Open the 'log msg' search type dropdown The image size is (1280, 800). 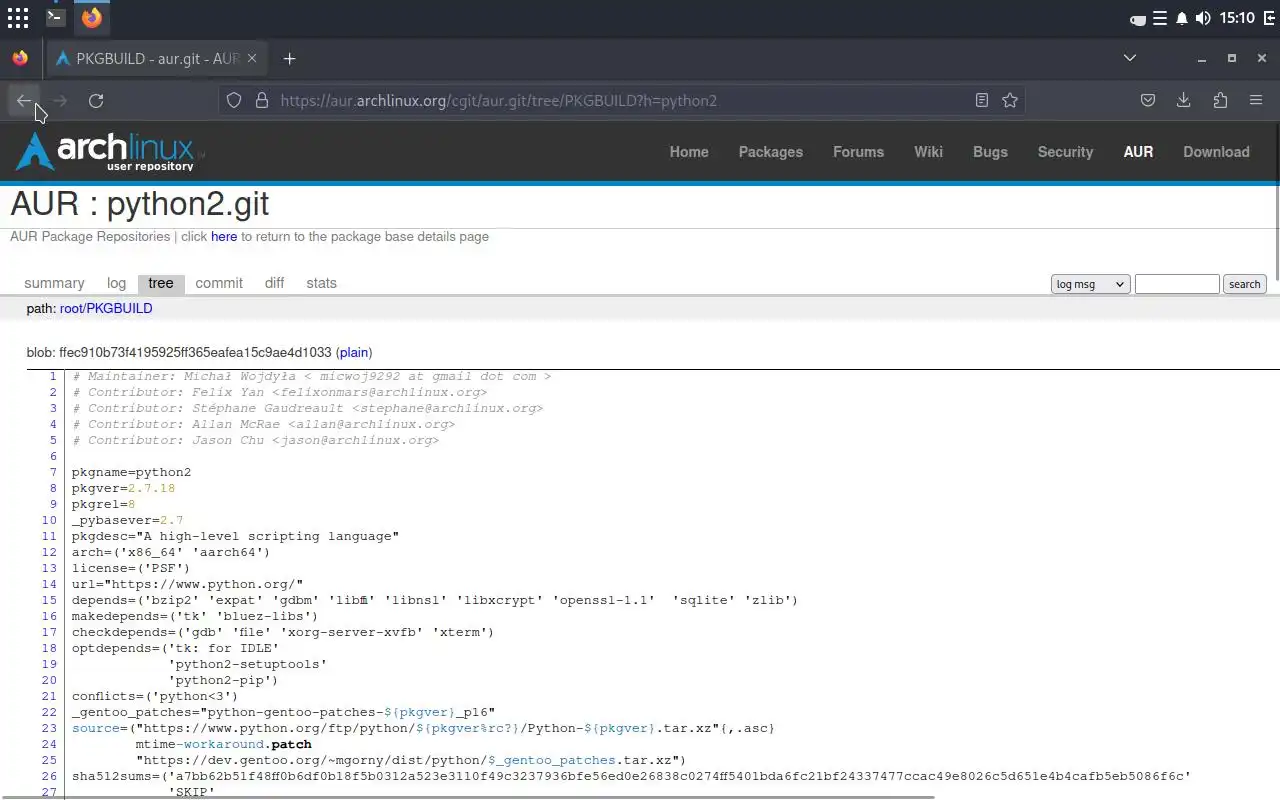point(1090,284)
